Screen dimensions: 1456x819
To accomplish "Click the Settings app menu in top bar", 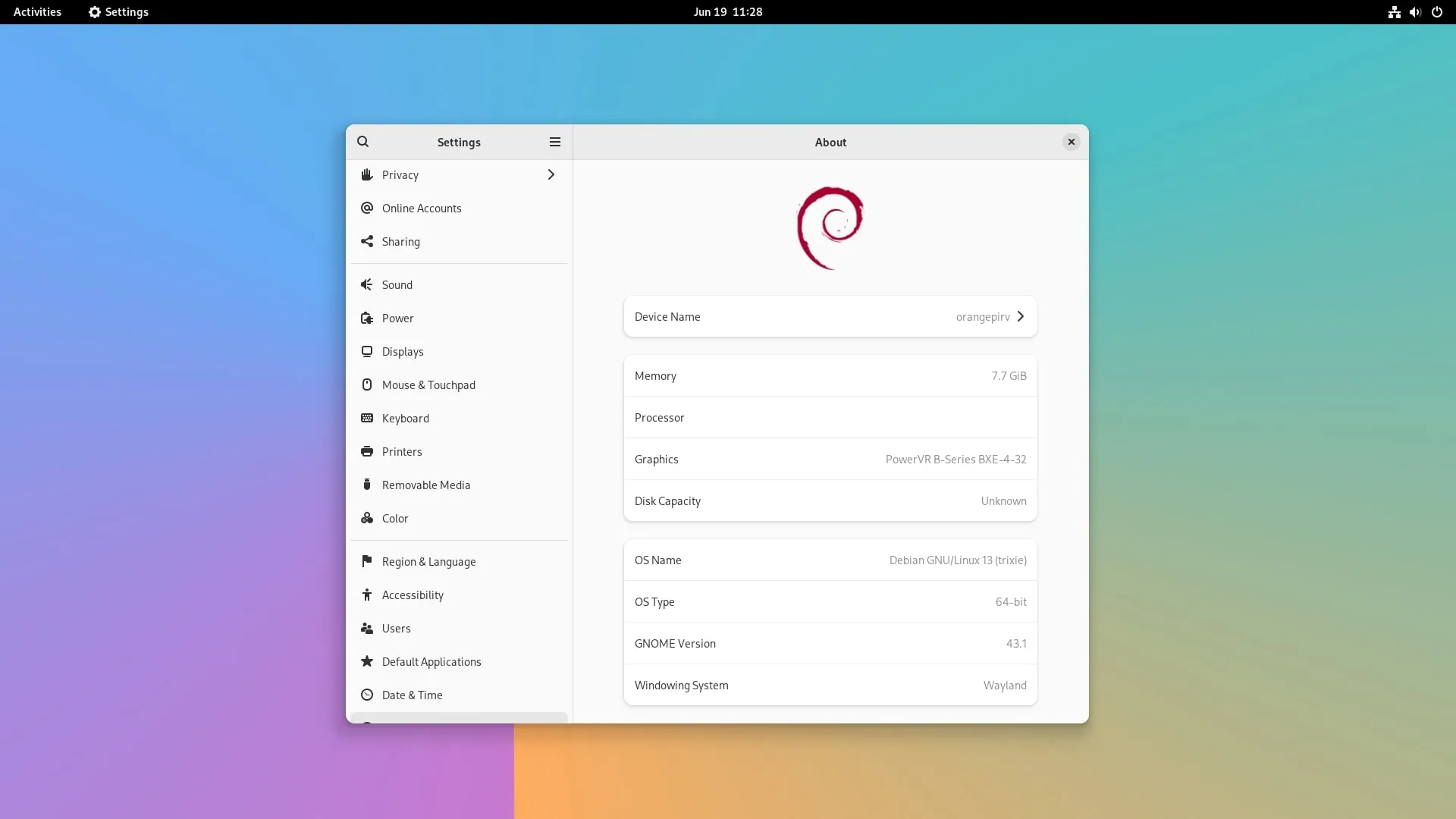I will click(118, 12).
